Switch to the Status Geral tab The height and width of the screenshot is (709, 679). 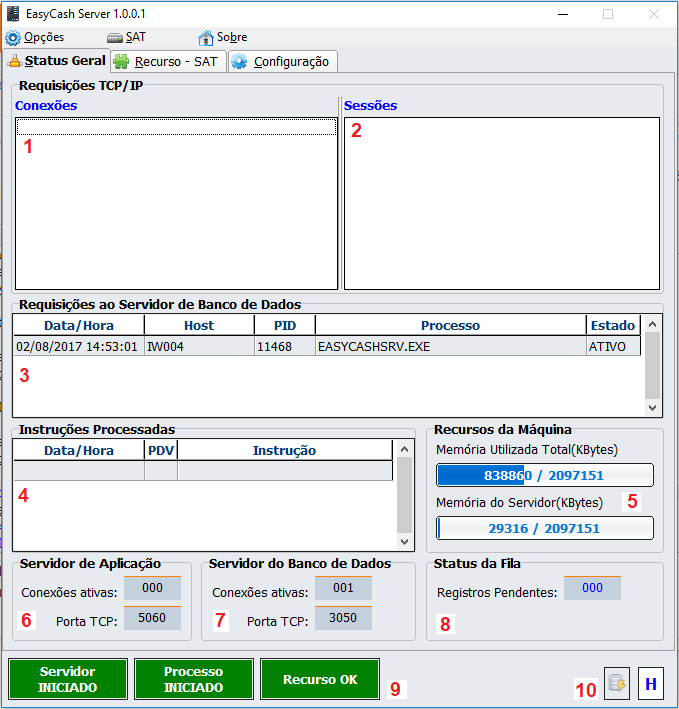pyautogui.click(x=56, y=61)
